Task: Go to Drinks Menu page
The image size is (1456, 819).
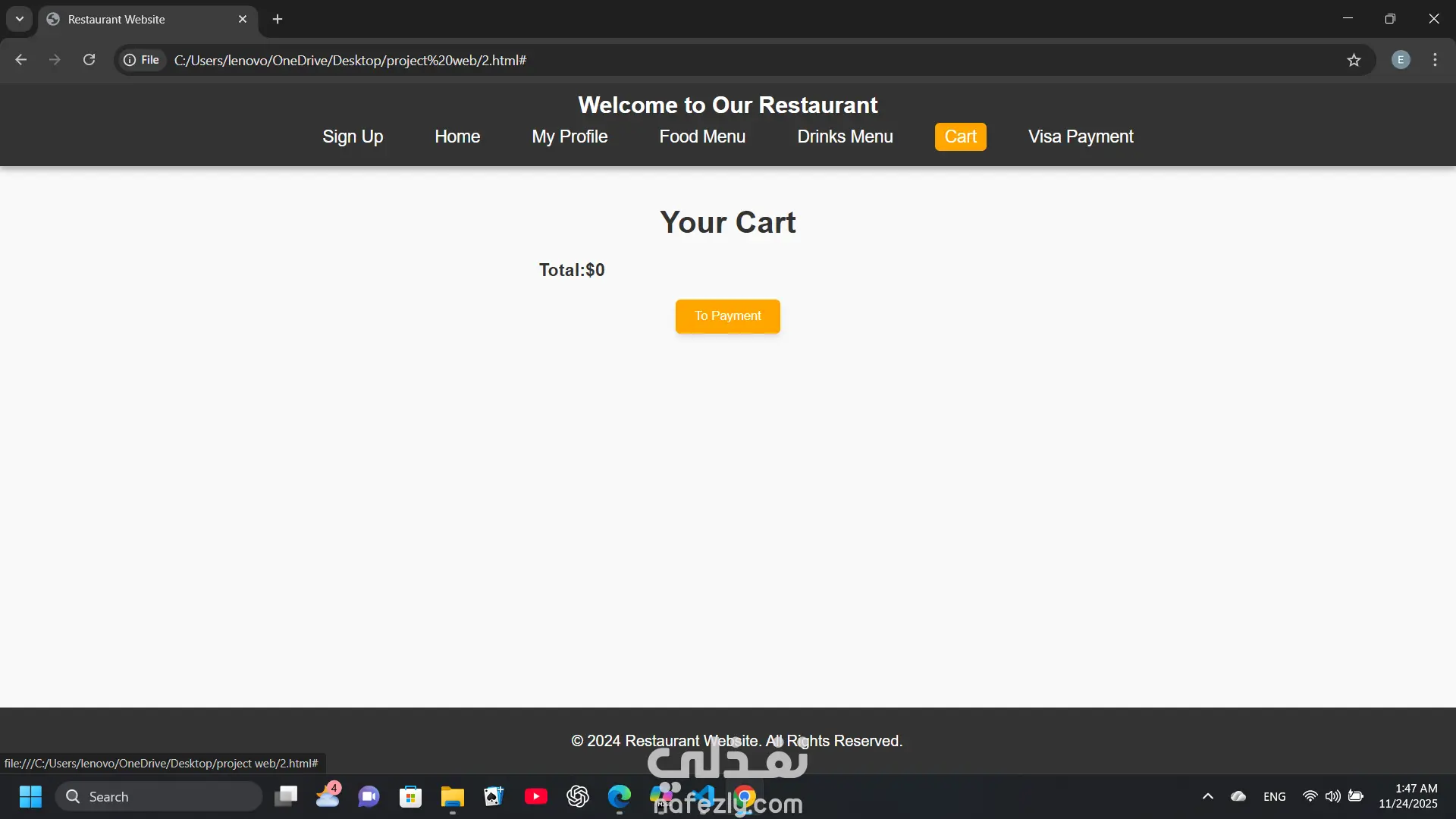Action: (845, 136)
